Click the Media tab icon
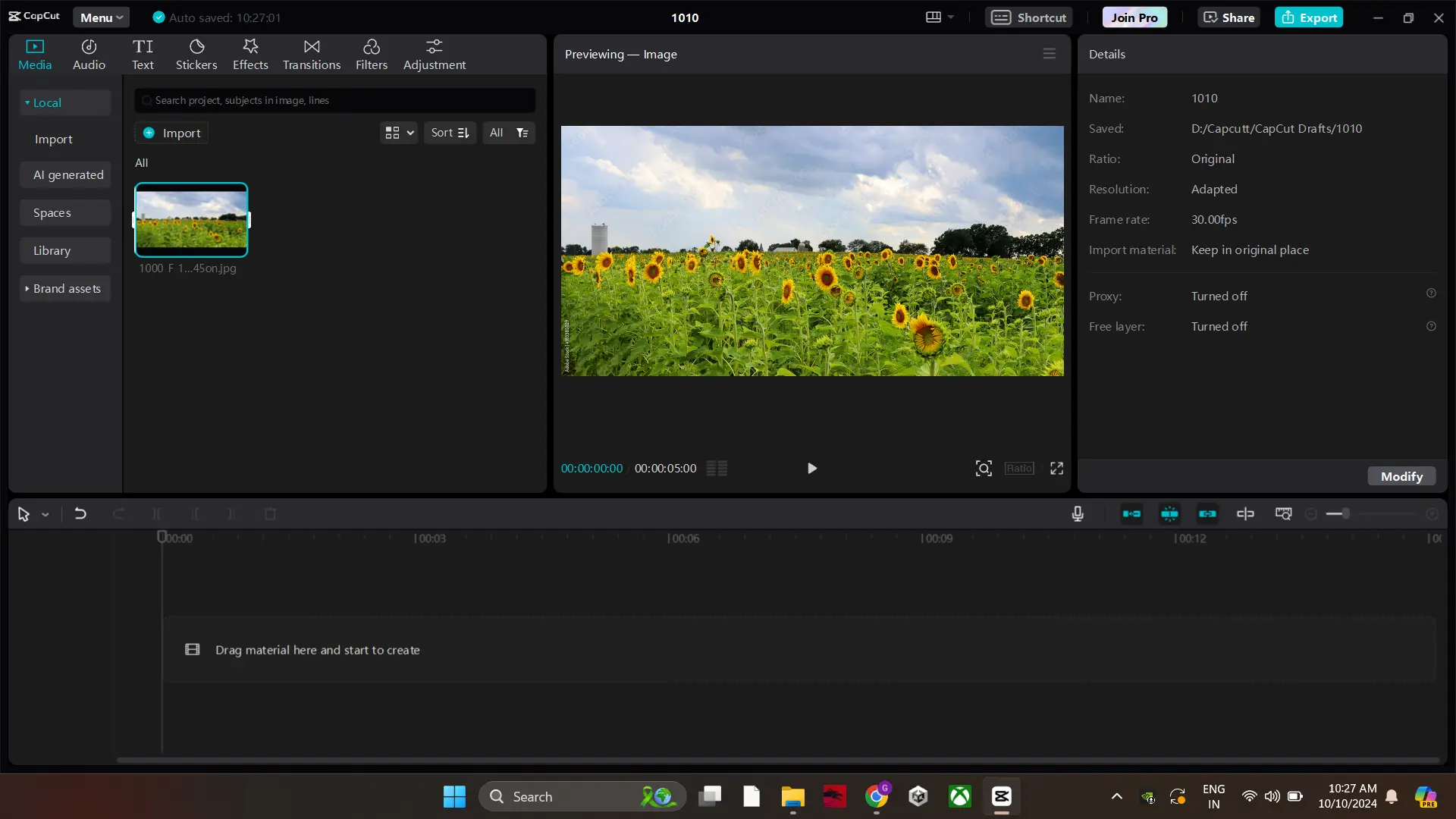The image size is (1456, 819). coord(35,54)
